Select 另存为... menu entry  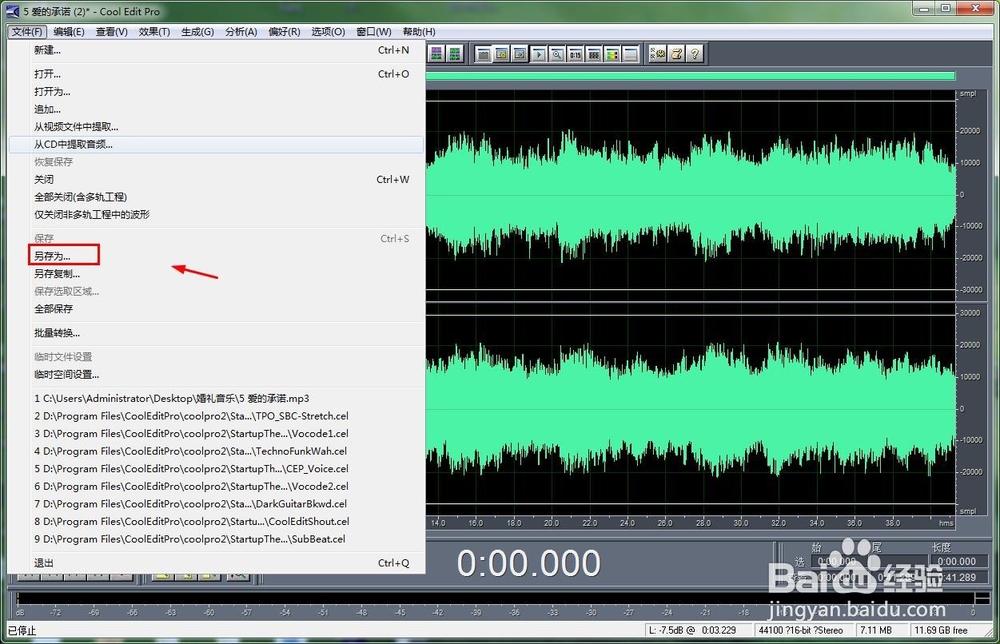(x=217, y=256)
